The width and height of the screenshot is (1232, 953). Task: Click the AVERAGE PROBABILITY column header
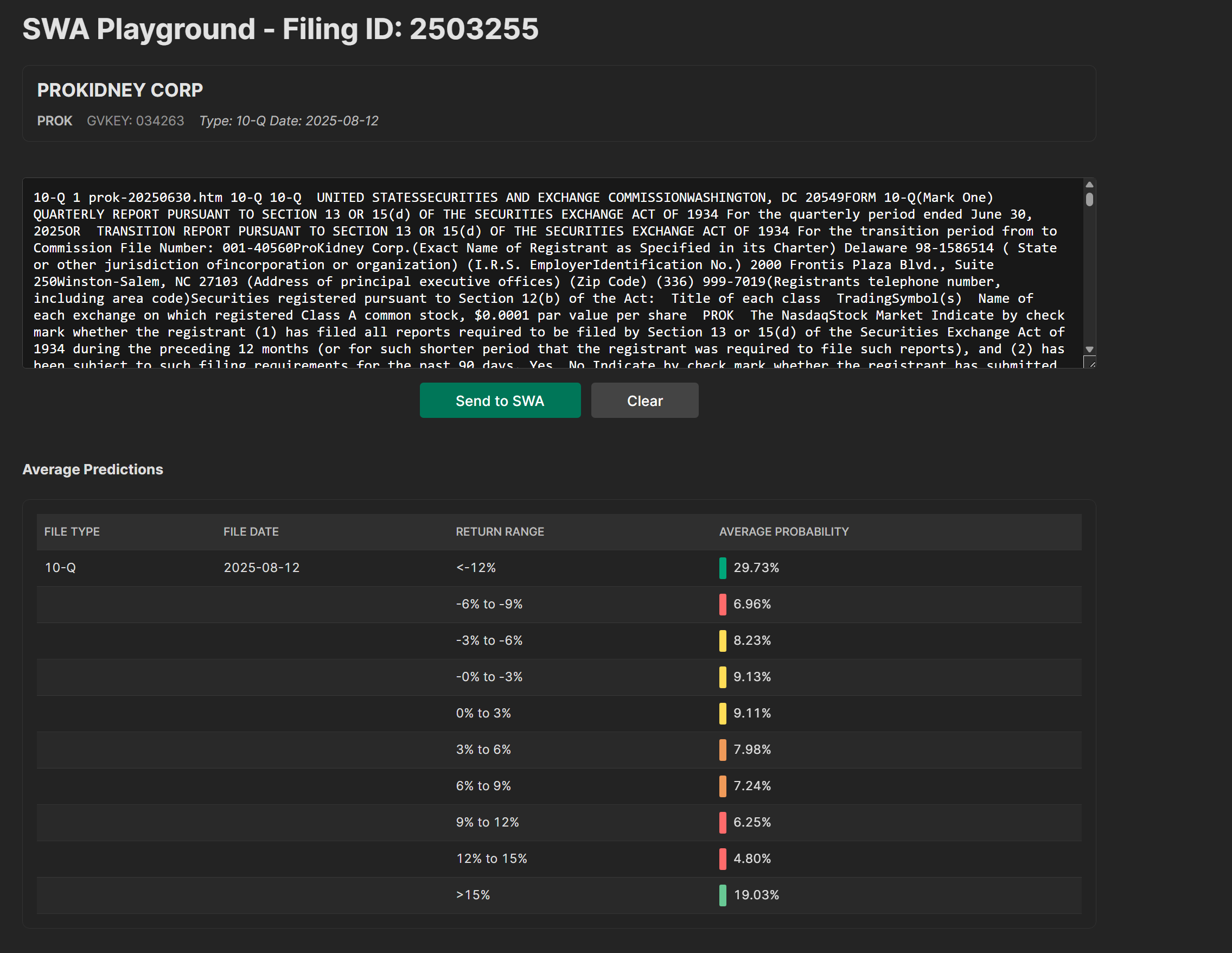(783, 531)
